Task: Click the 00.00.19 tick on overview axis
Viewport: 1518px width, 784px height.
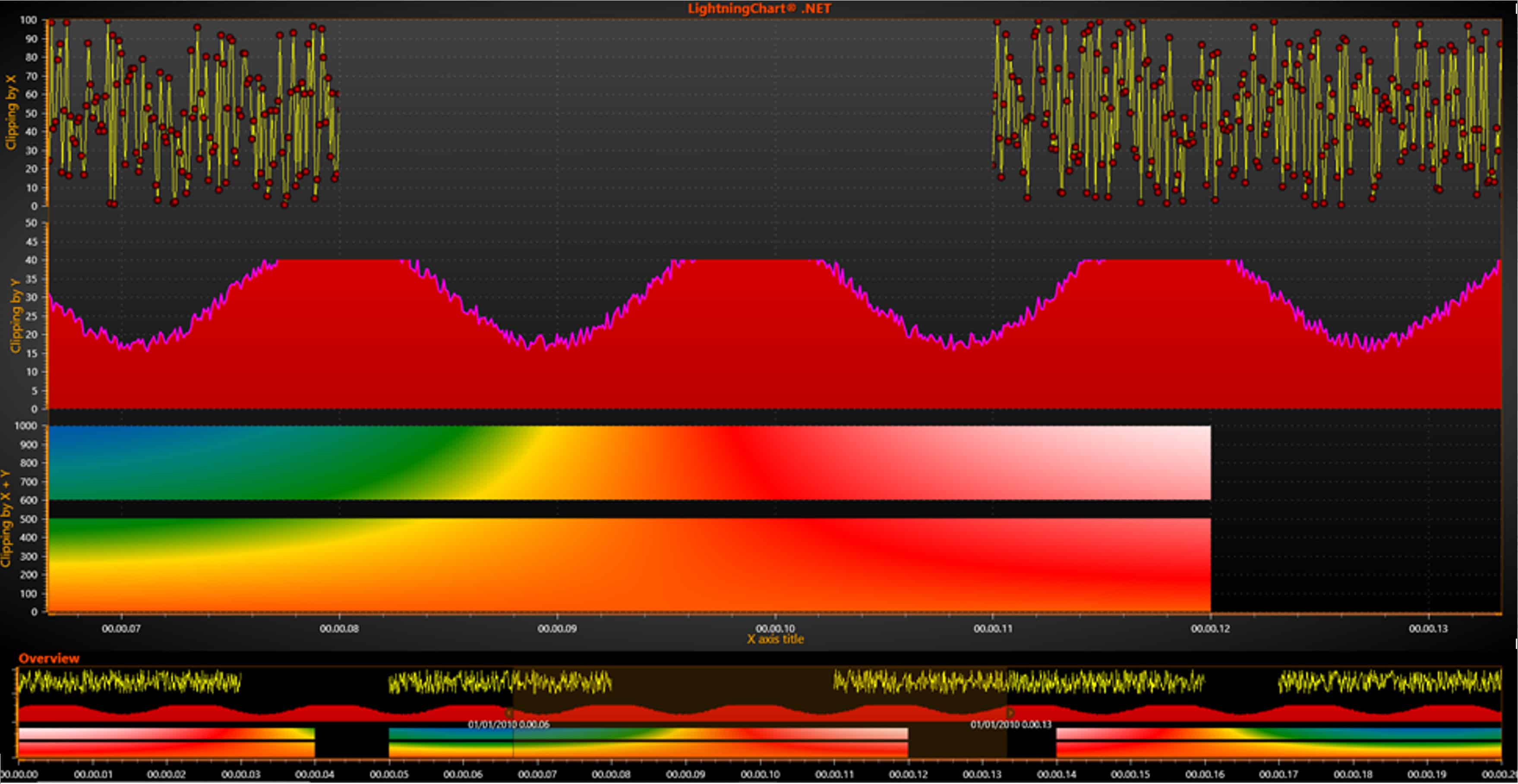Action: coord(1426,774)
